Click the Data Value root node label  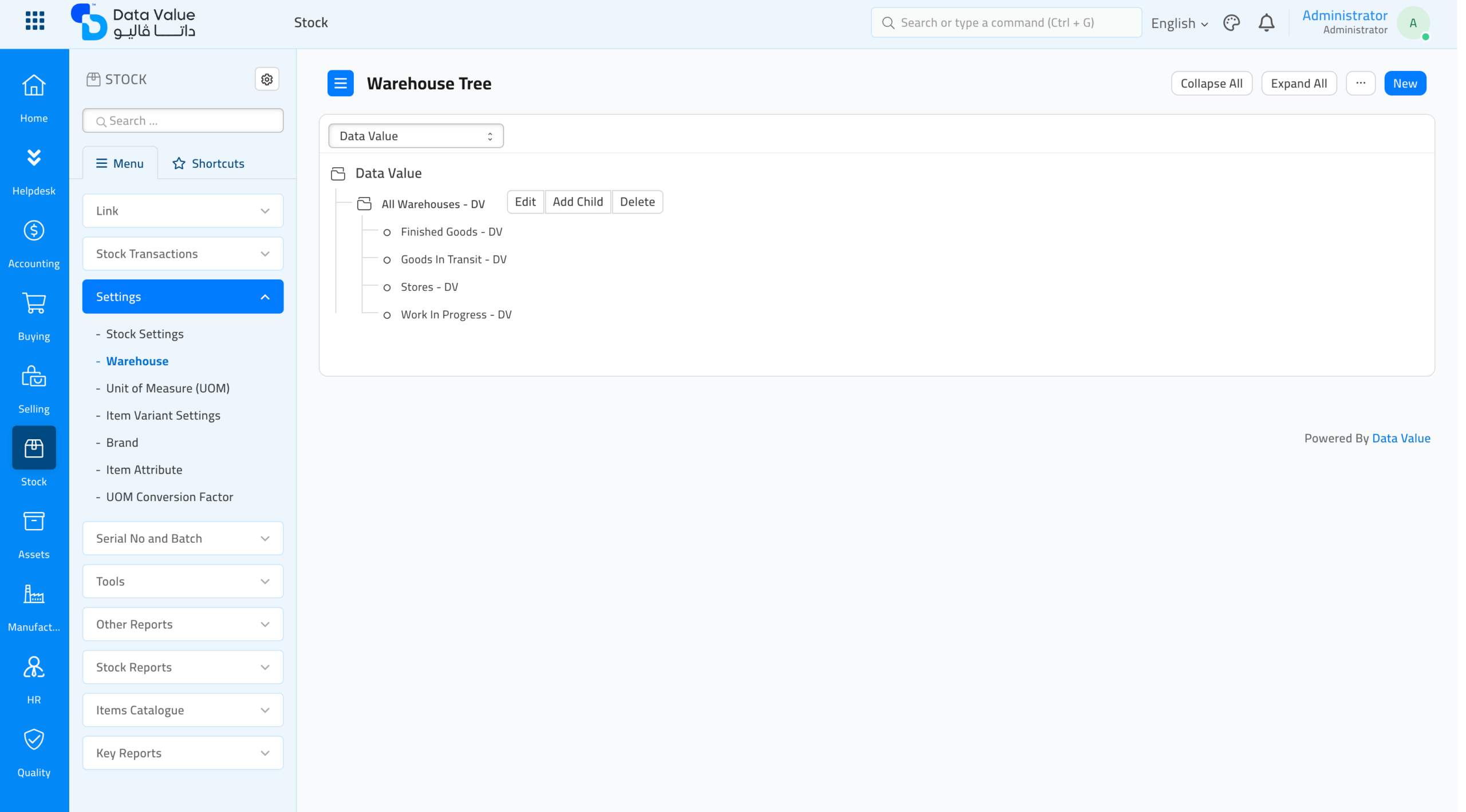tap(388, 174)
